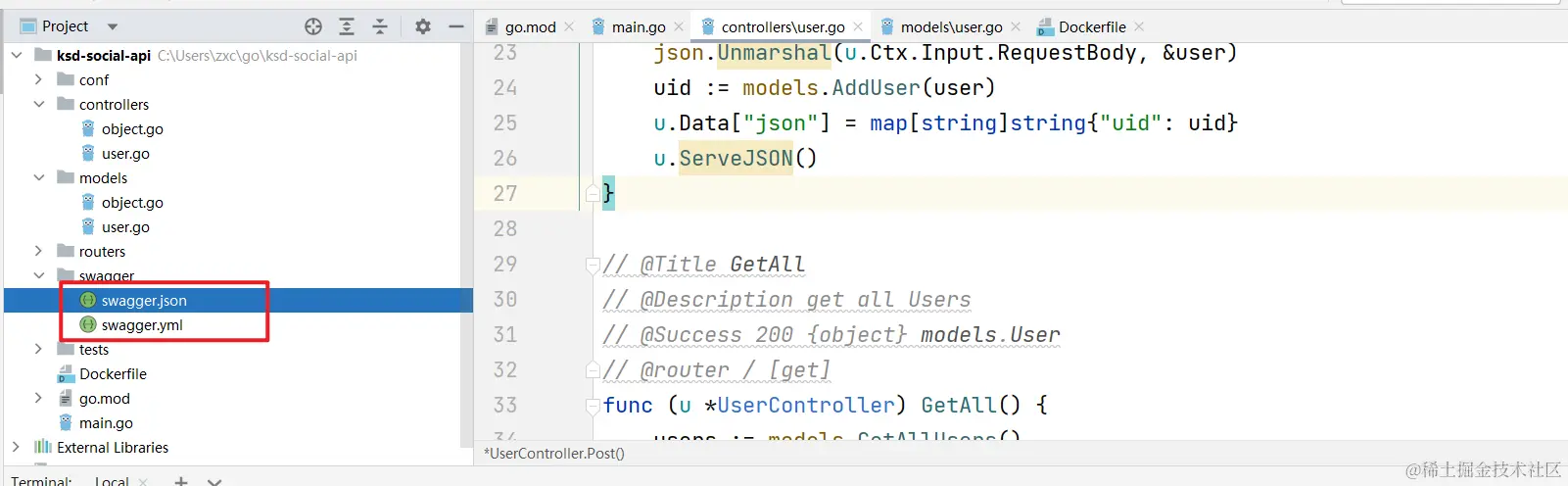Open terminal options dropdown chevron
1568x486 pixels.
pos(214,481)
